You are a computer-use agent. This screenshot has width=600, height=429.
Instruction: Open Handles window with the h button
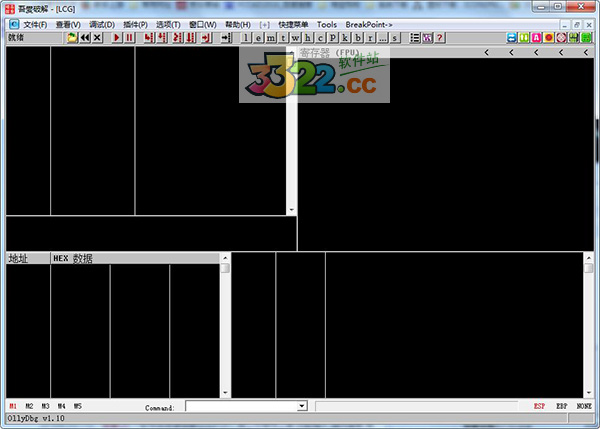pyautogui.click(x=308, y=38)
